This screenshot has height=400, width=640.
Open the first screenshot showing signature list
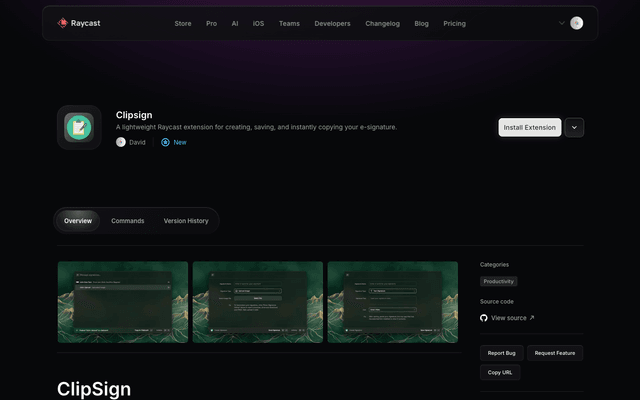123,302
